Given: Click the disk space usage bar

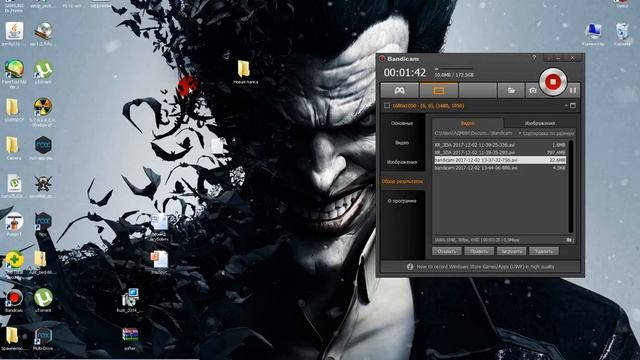Looking at the screenshot, I should tap(453, 69).
